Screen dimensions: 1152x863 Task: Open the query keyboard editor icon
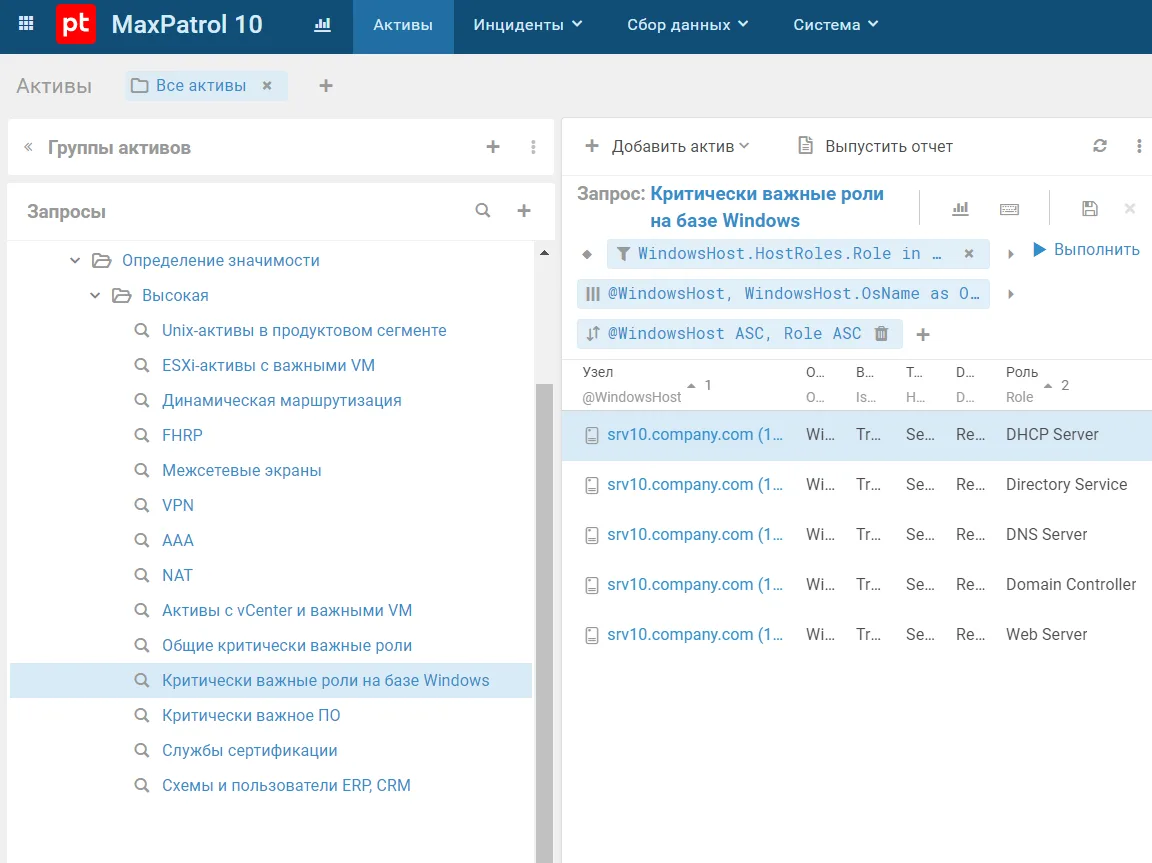point(1009,209)
